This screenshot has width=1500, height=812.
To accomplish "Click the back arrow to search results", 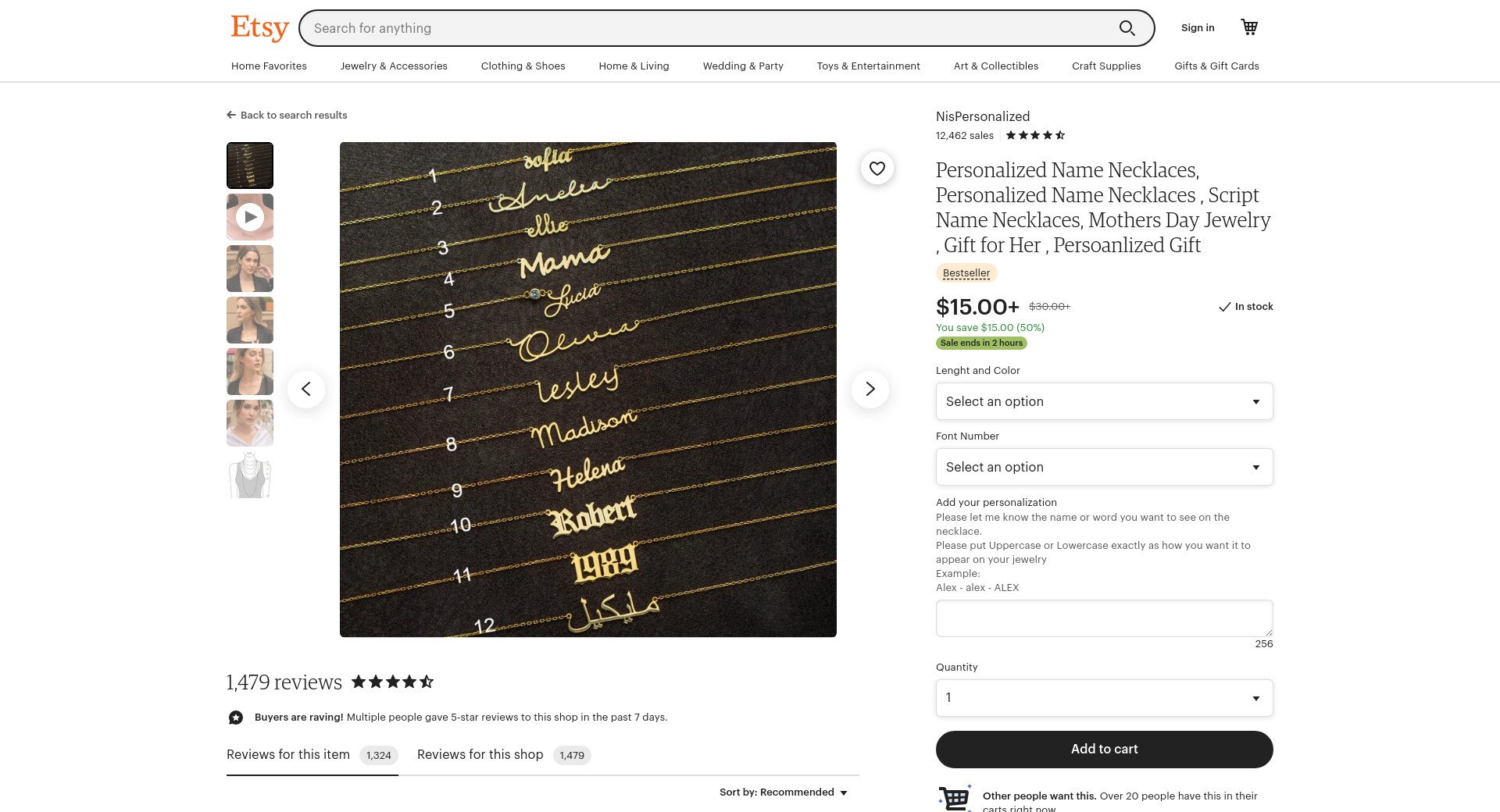I will pos(231,115).
